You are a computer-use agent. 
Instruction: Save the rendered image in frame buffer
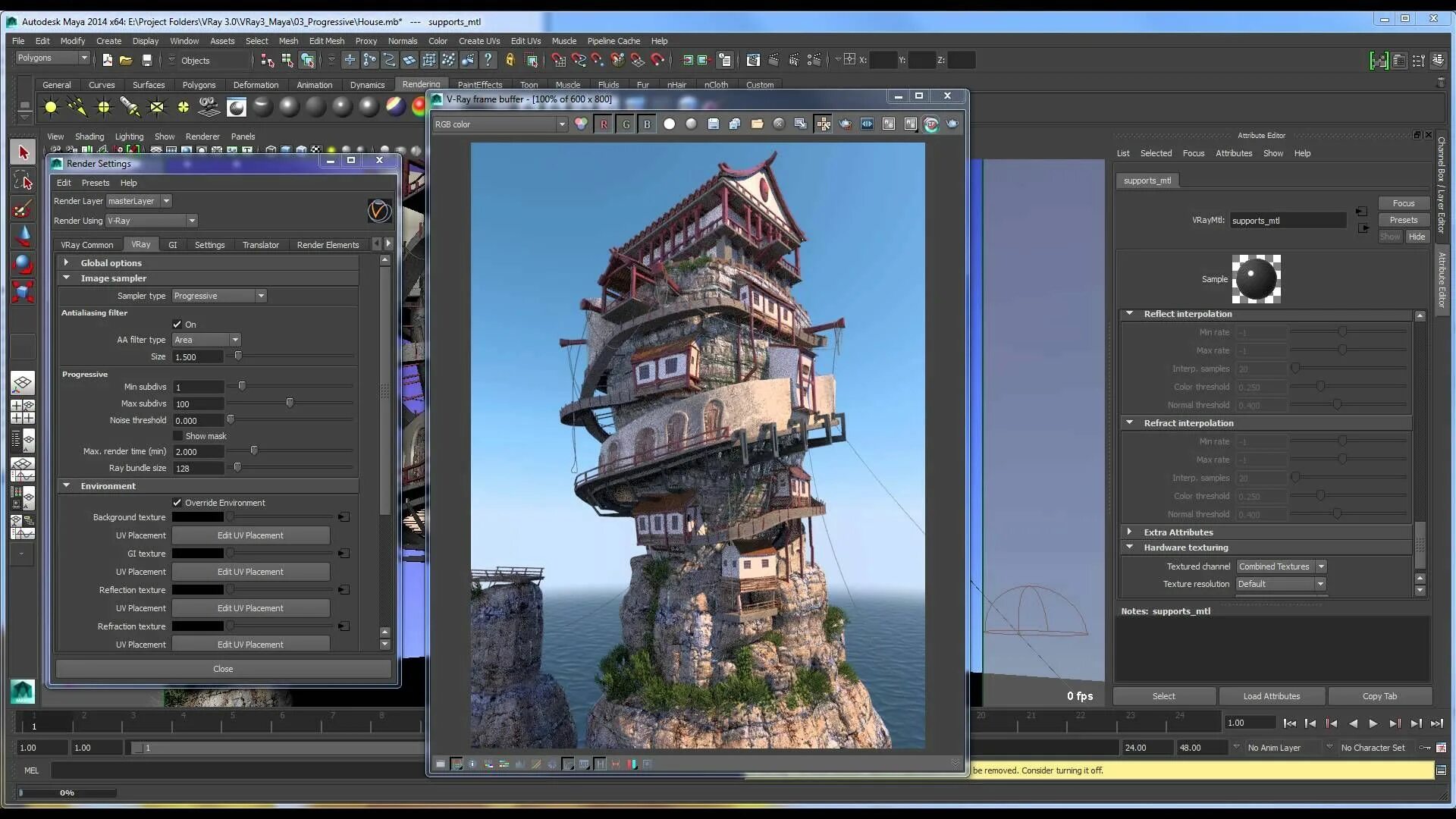713,124
